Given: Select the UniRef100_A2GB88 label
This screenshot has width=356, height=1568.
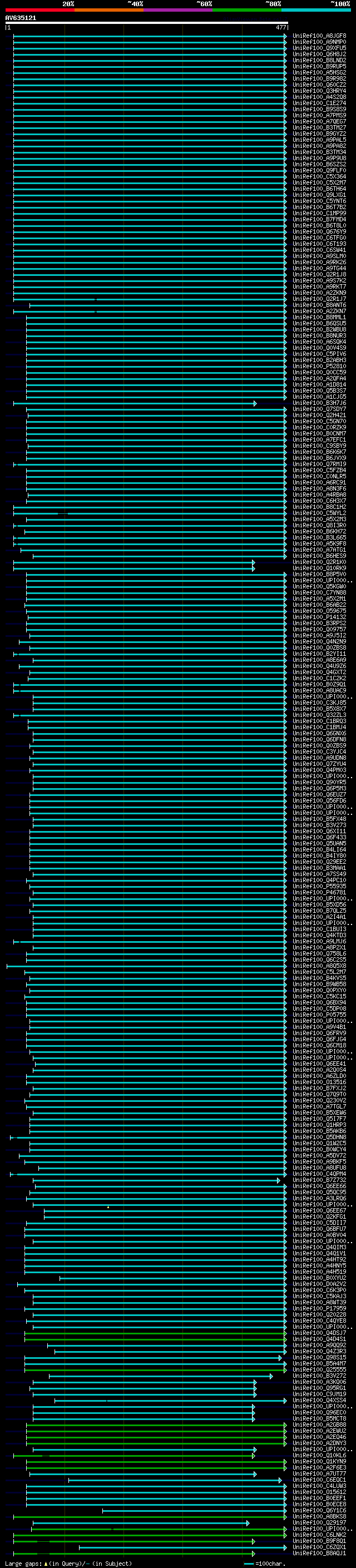Looking at the screenshot, I should (319, 1424).
